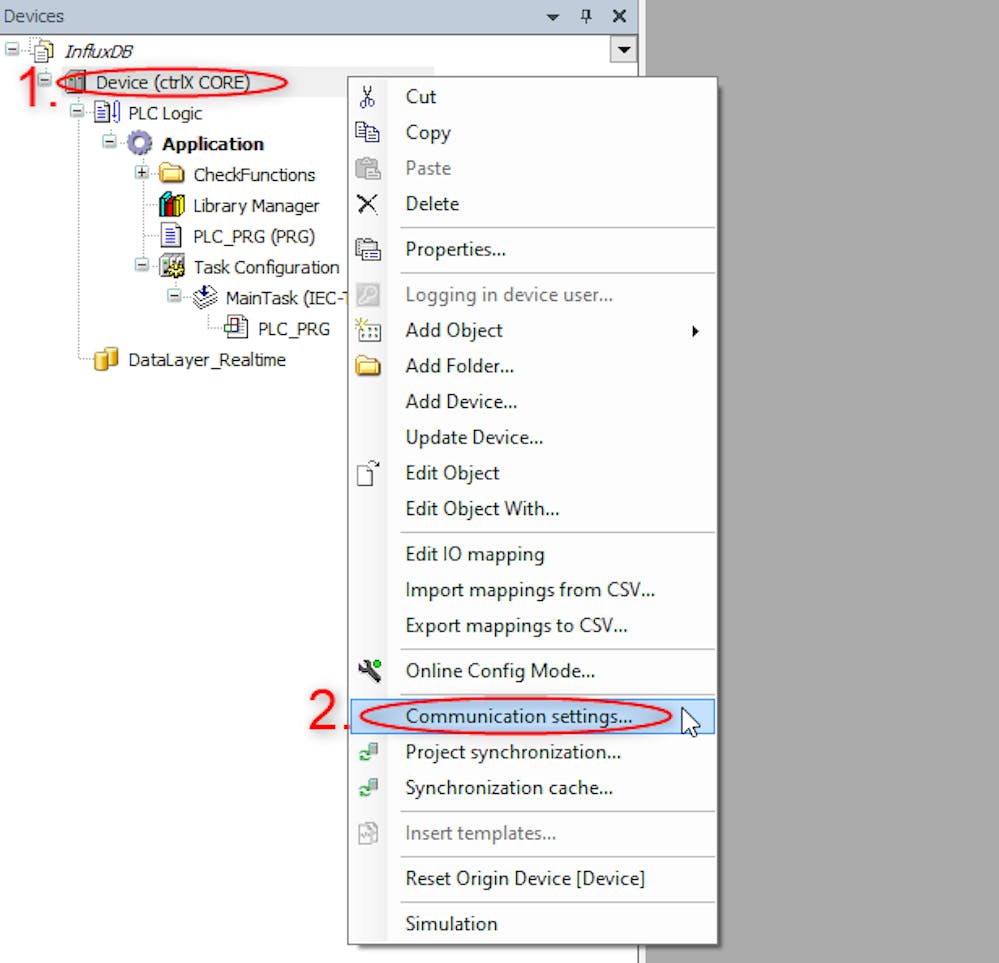This screenshot has width=999, height=963.
Task: Choose Edit Object With... menu entry
Action: [532, 509]
